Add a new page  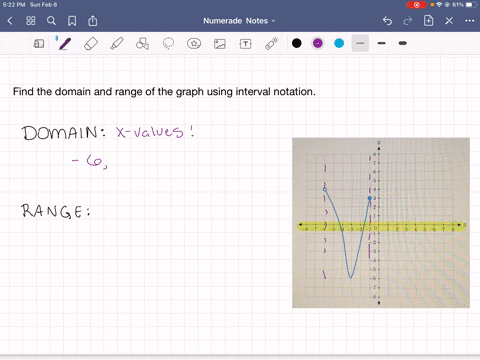pyautogui.click(x=428, y=21)
